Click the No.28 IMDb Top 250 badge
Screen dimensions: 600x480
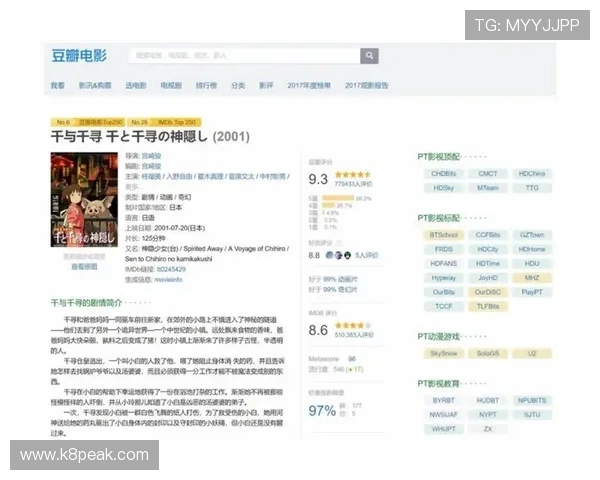click(164, 122)
